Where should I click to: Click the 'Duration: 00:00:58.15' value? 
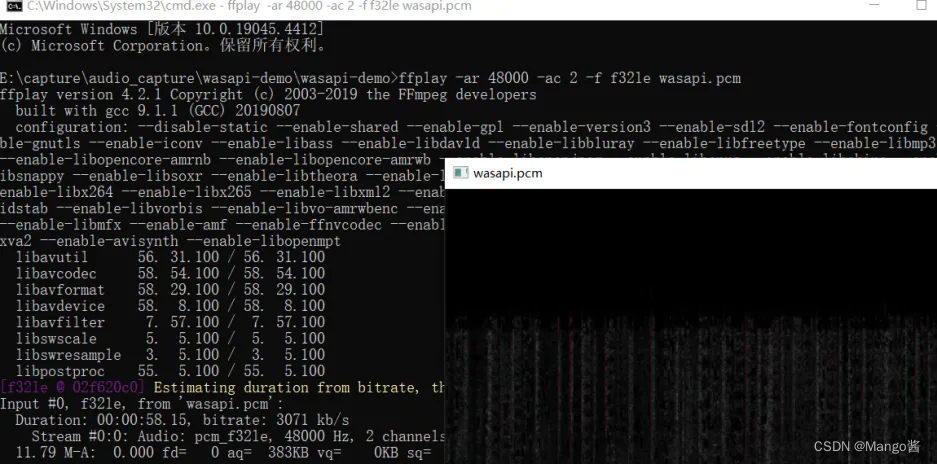click(x=105, y=420)
